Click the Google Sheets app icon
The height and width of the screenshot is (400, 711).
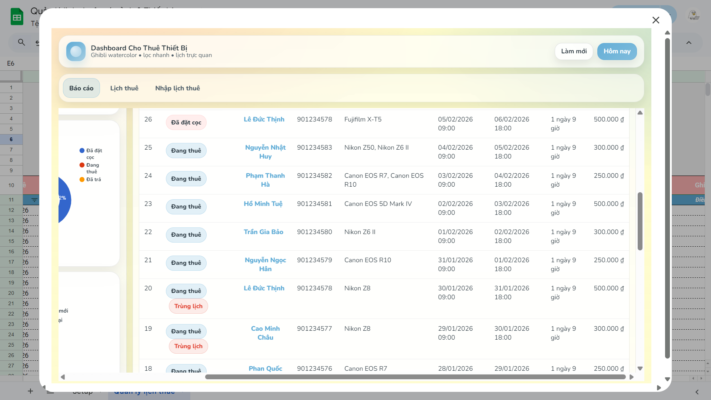coord(17,15)
